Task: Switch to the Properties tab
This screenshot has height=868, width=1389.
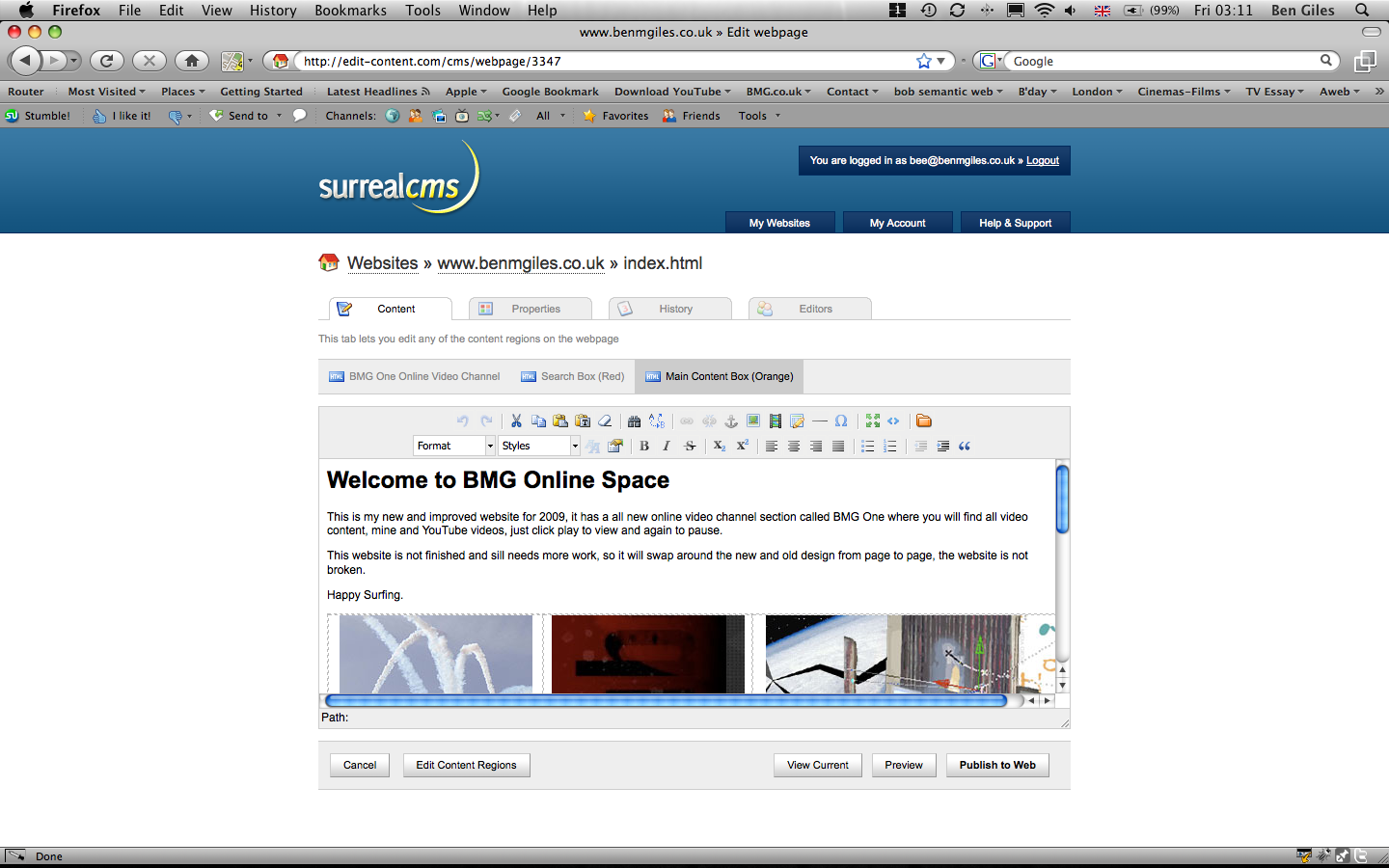Action: [x=531, y=309]
